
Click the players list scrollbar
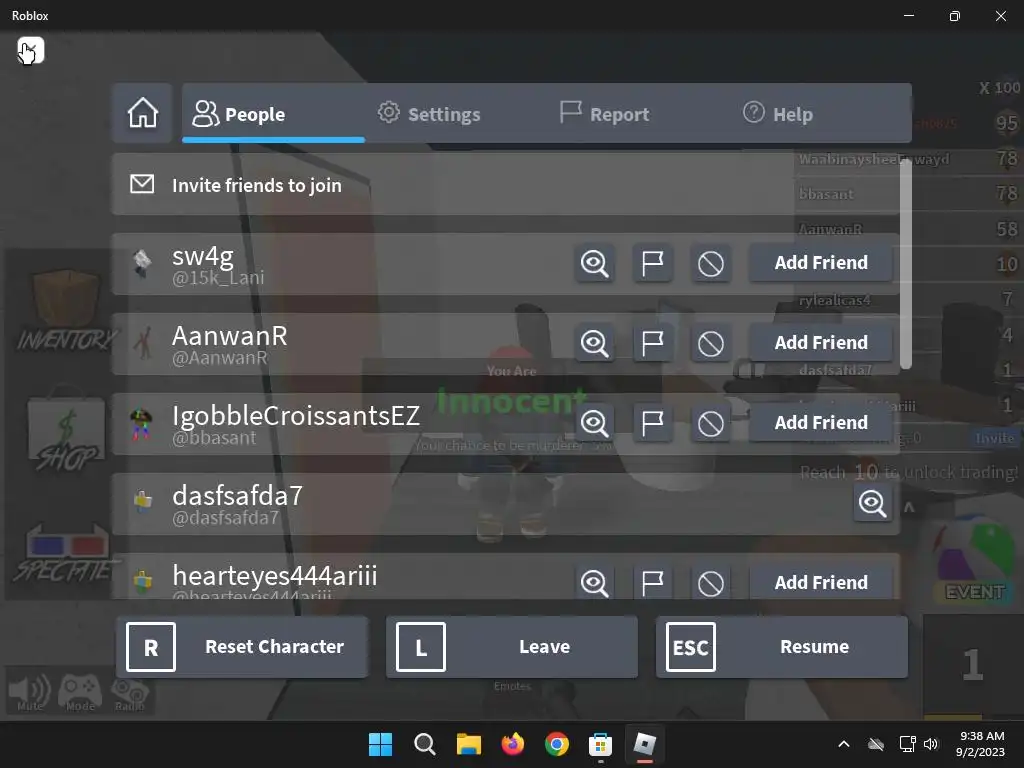[905, 264]
